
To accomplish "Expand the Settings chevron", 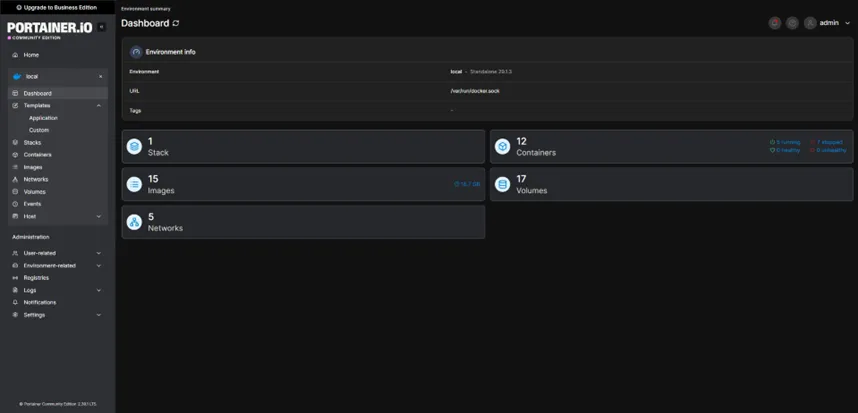I will point(98,315).
